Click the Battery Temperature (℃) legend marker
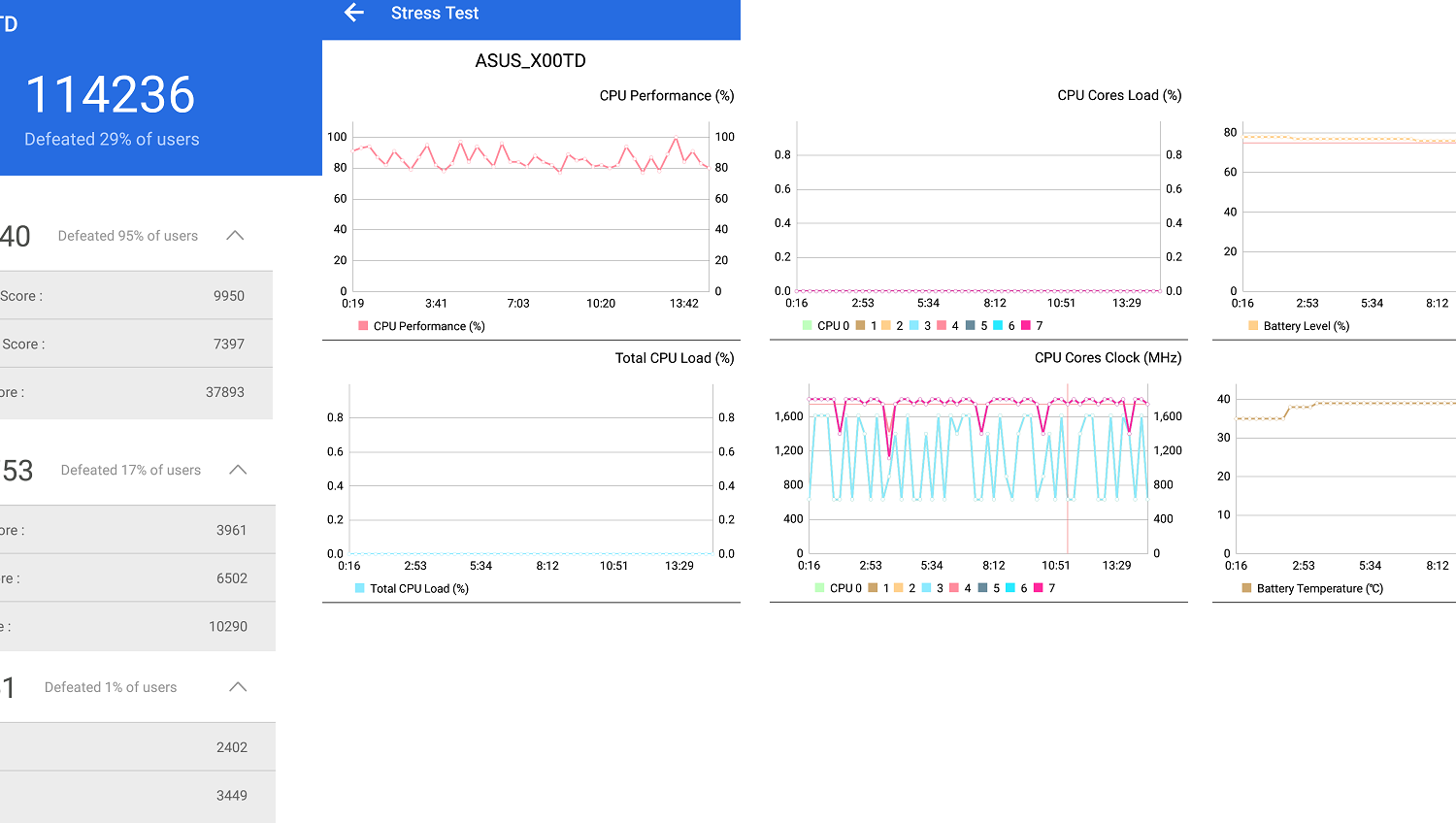The width and height of the screenshot is (1456, 823). pyautogui.click(x=1246, y=588)
